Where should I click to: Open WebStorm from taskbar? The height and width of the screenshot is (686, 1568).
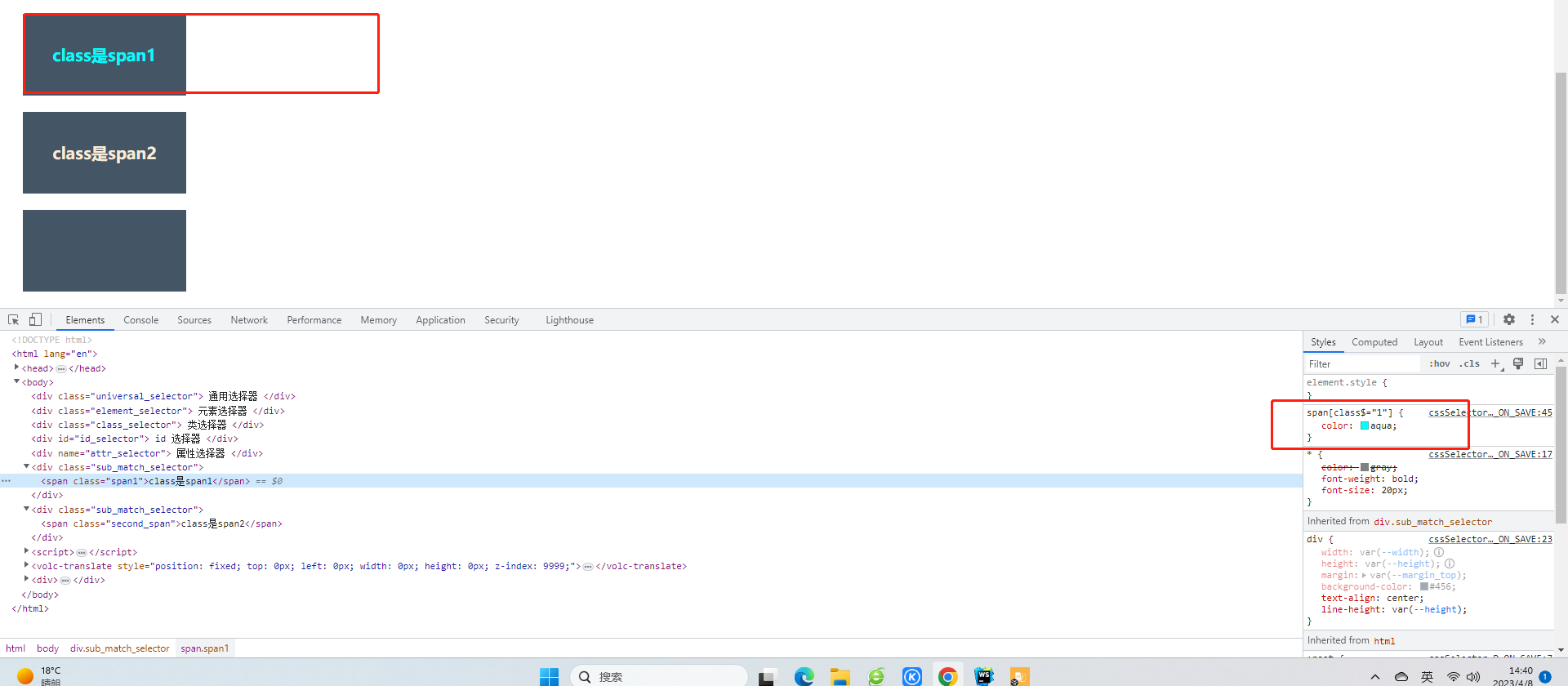(984, 676)
